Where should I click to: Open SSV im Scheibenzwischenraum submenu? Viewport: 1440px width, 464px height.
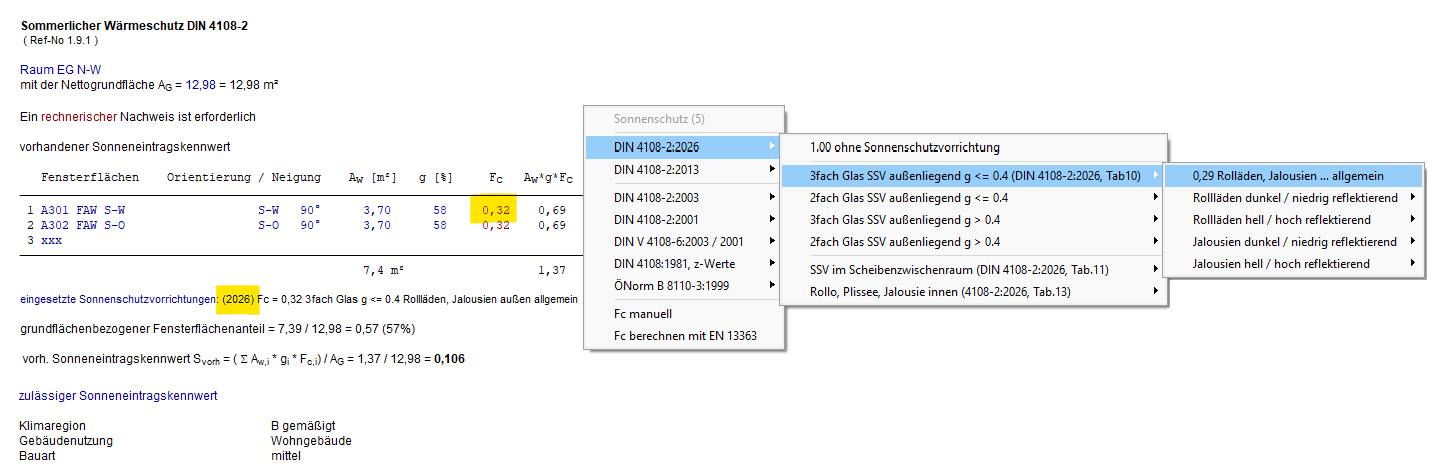pos(973,269)
